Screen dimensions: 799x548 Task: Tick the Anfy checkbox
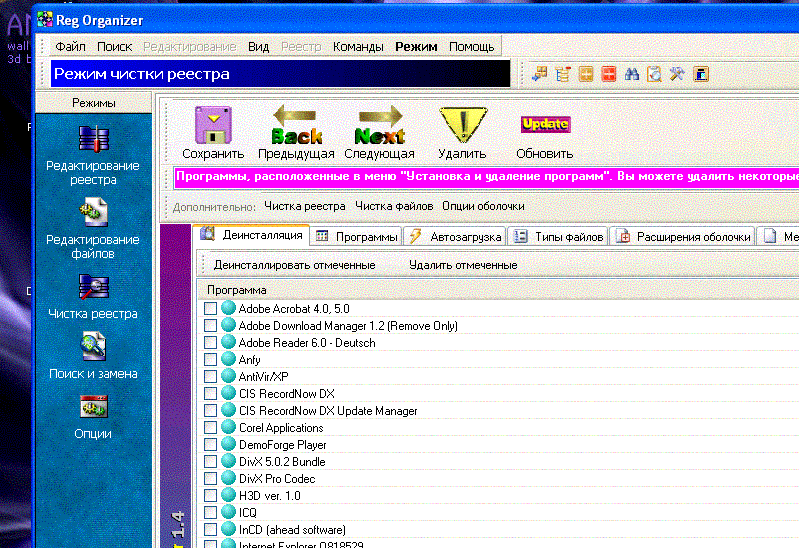(210, 359)
